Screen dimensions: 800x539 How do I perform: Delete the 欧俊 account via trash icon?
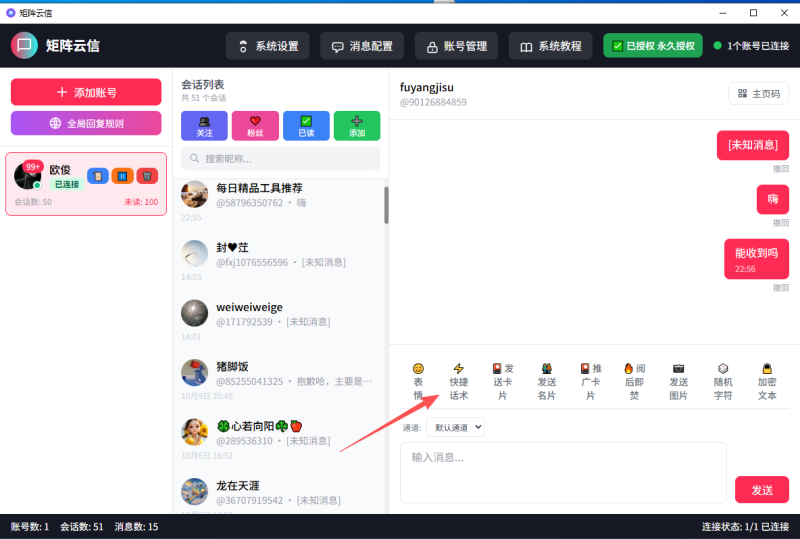pos(147,176)
